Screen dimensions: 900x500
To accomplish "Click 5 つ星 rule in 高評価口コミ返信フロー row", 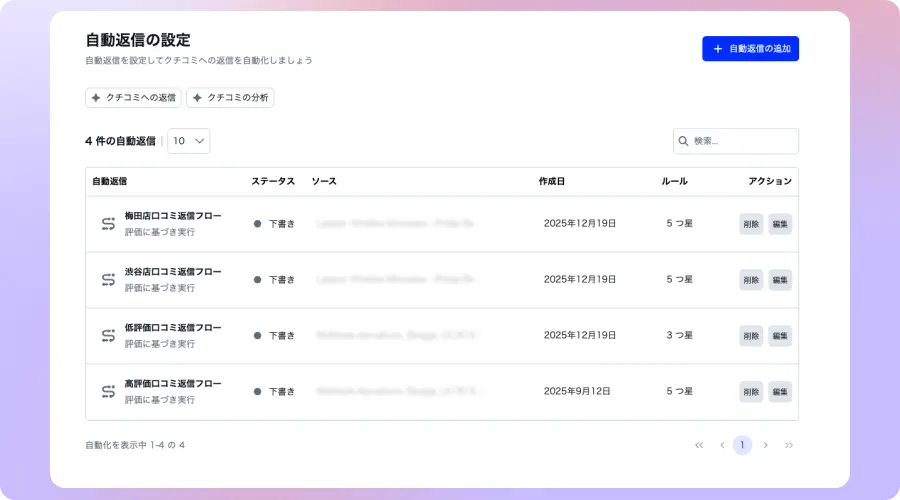I will point(680,392).
